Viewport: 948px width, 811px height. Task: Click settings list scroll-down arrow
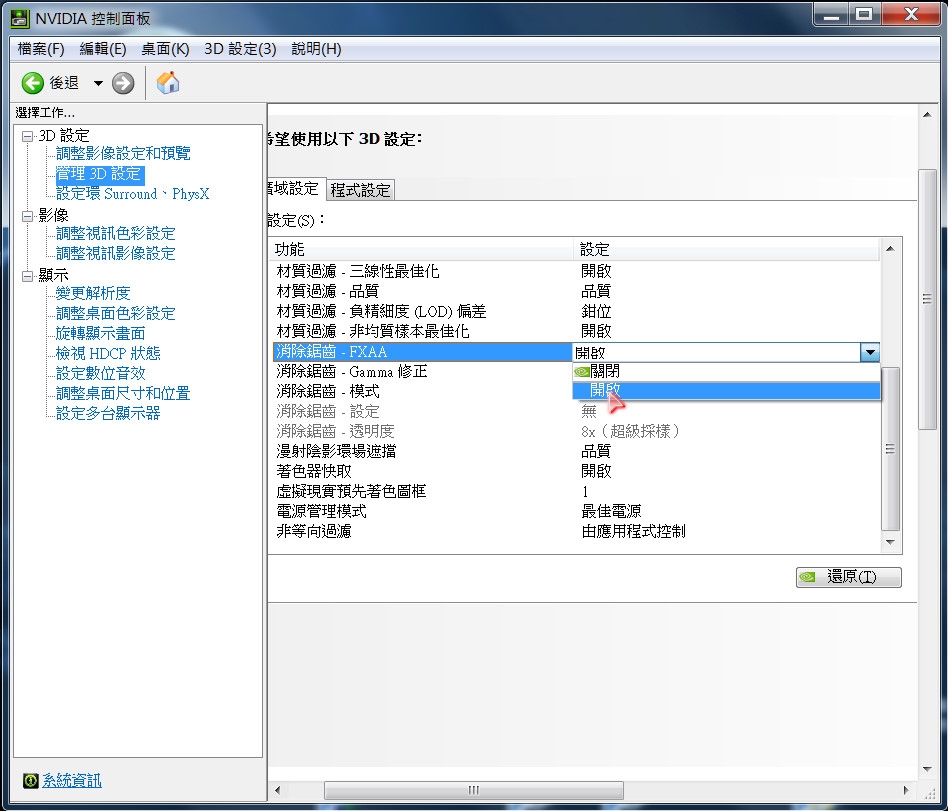click(890, 542)
